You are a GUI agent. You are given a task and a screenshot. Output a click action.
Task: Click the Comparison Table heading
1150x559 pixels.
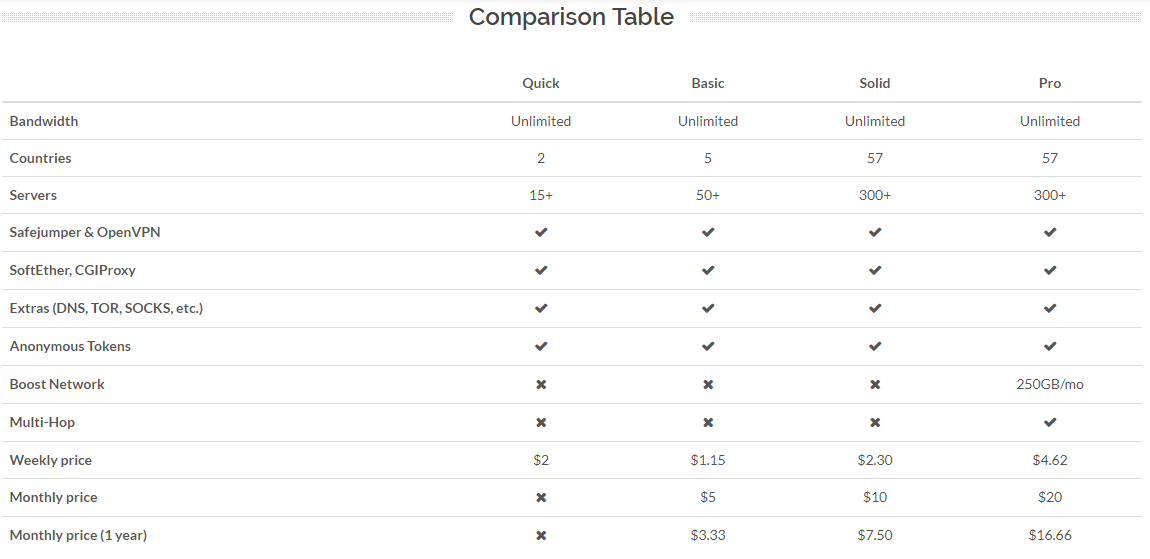571,16
